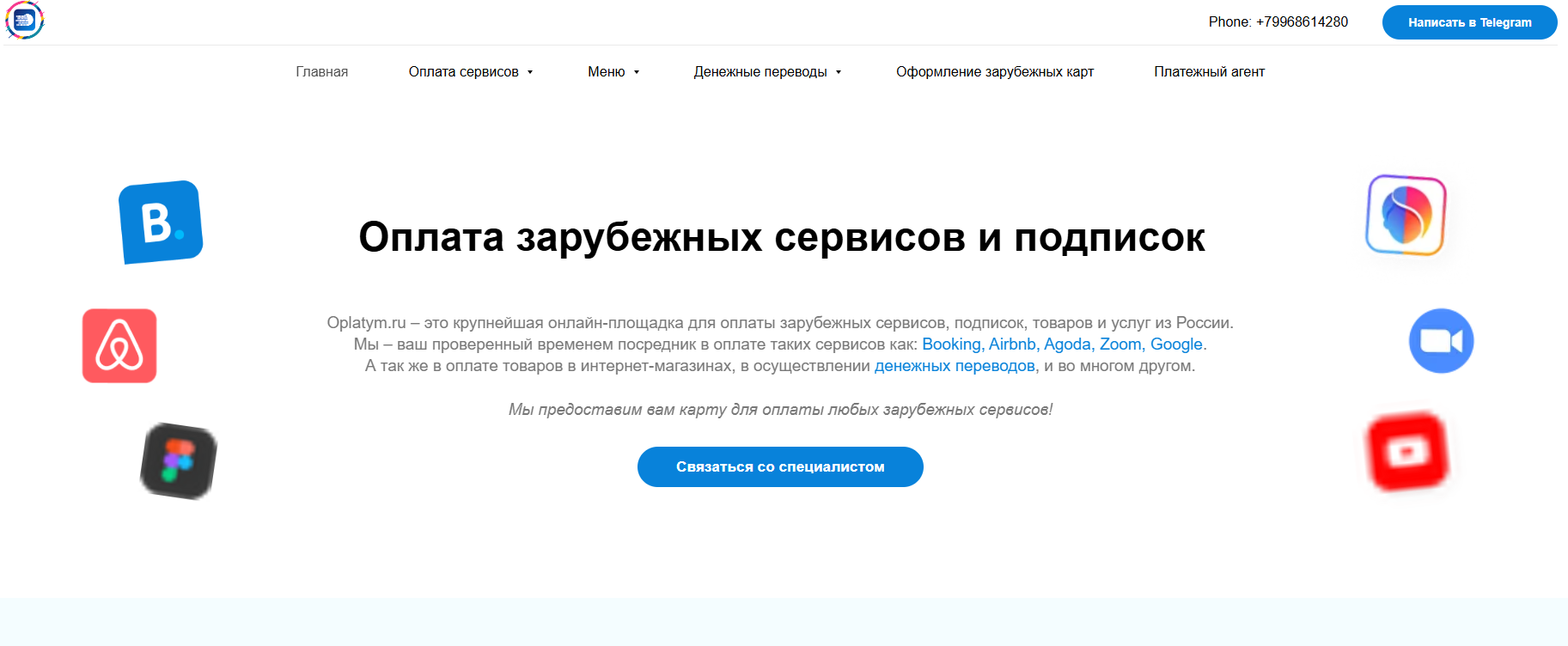Open the Меню navigation item
The width and height of the screenshot is (1568, 646).
[607, 72]
